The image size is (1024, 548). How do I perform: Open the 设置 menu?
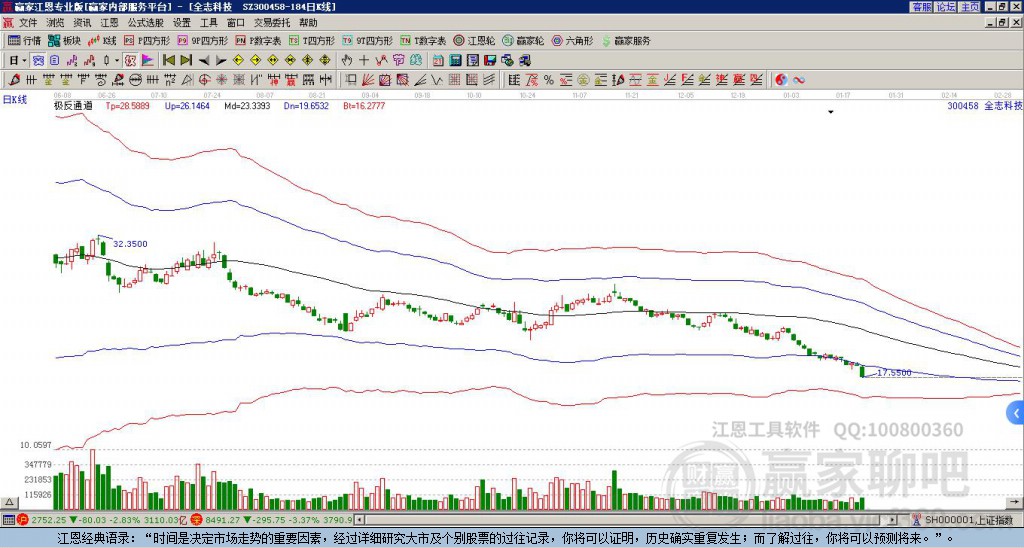pyautogui.click(x=182, y=23)
